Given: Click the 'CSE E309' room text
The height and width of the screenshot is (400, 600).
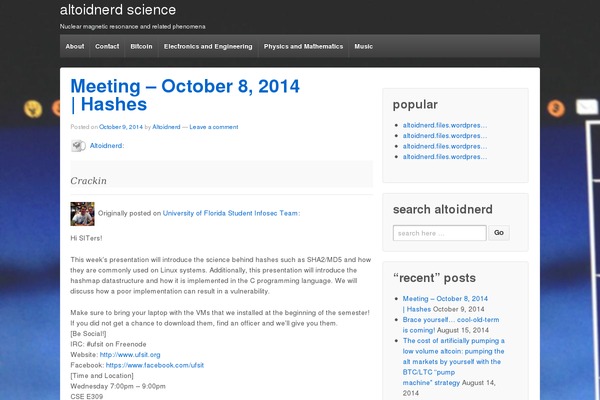Looking at the screenshot, I should pyautogui.click(x=86, y=397).
